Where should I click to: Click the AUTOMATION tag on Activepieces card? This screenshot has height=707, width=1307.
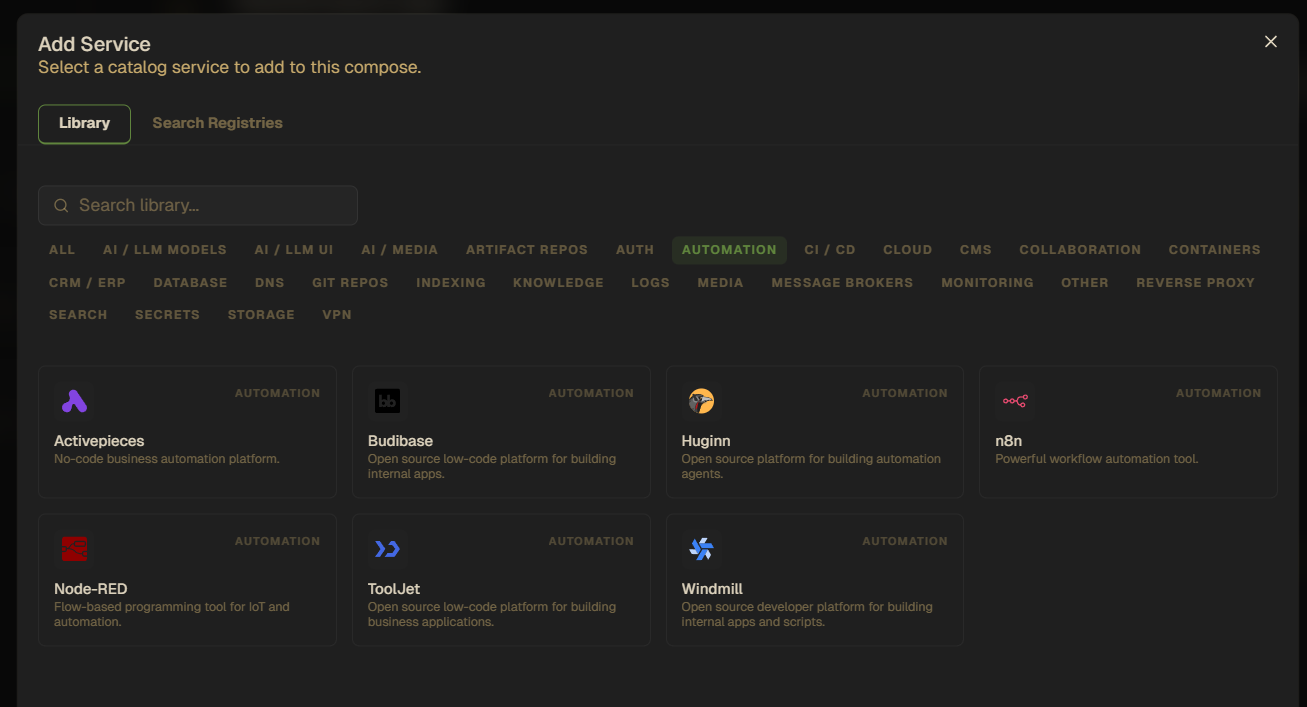[277, 393]
